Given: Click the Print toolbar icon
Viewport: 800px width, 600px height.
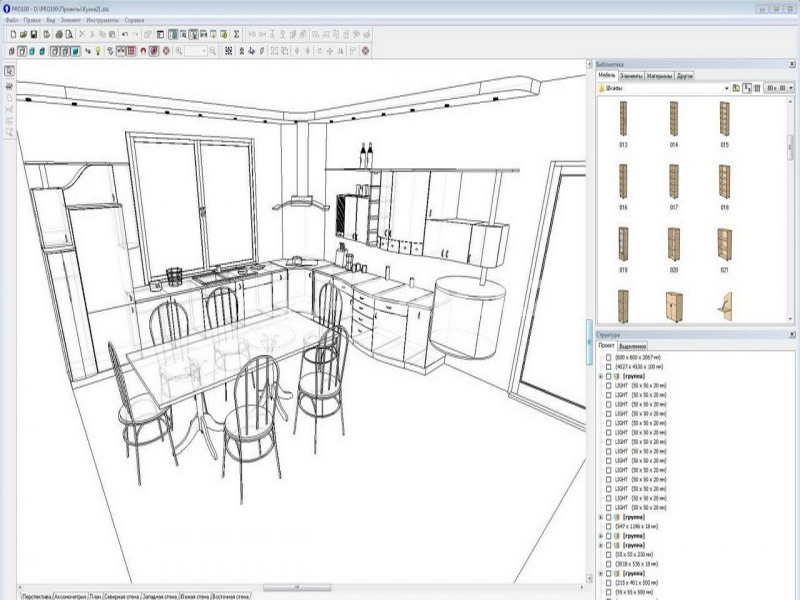Looking at the screenshot, I should point(59,35).
